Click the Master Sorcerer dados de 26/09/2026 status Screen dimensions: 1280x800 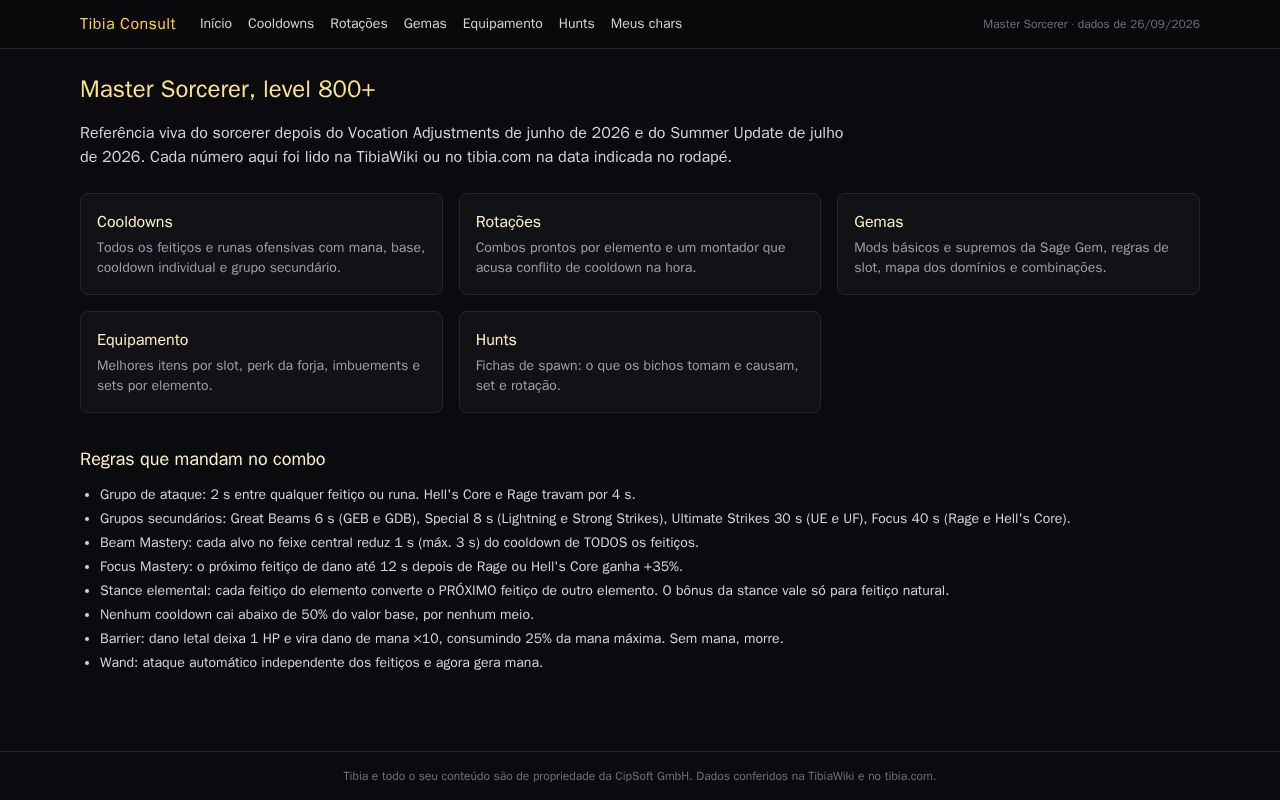[1091, 24]
